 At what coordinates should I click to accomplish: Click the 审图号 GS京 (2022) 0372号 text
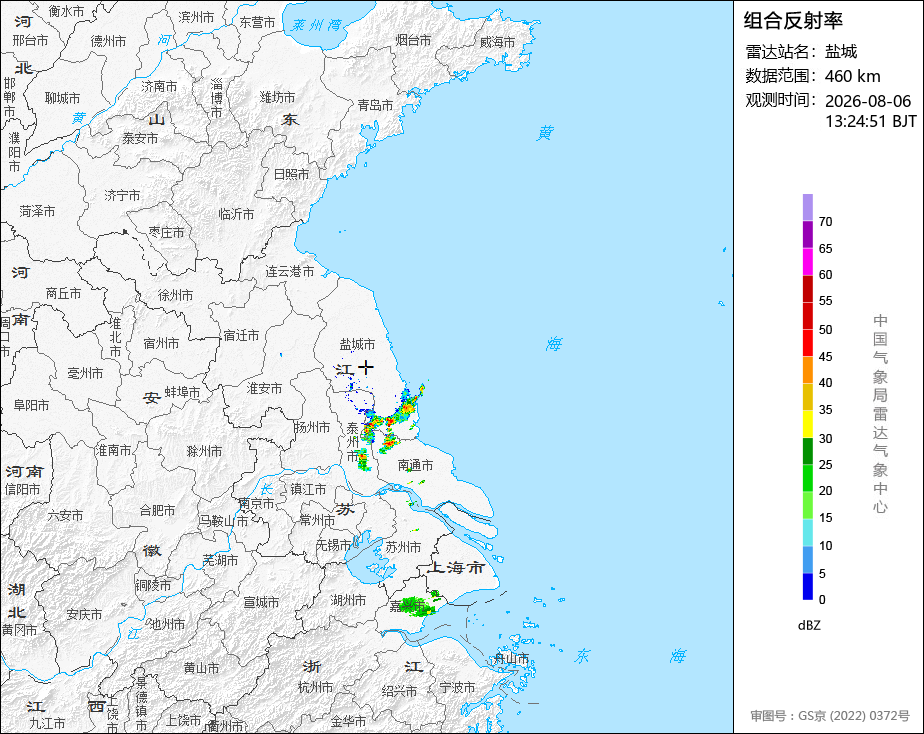click(830, 716)
